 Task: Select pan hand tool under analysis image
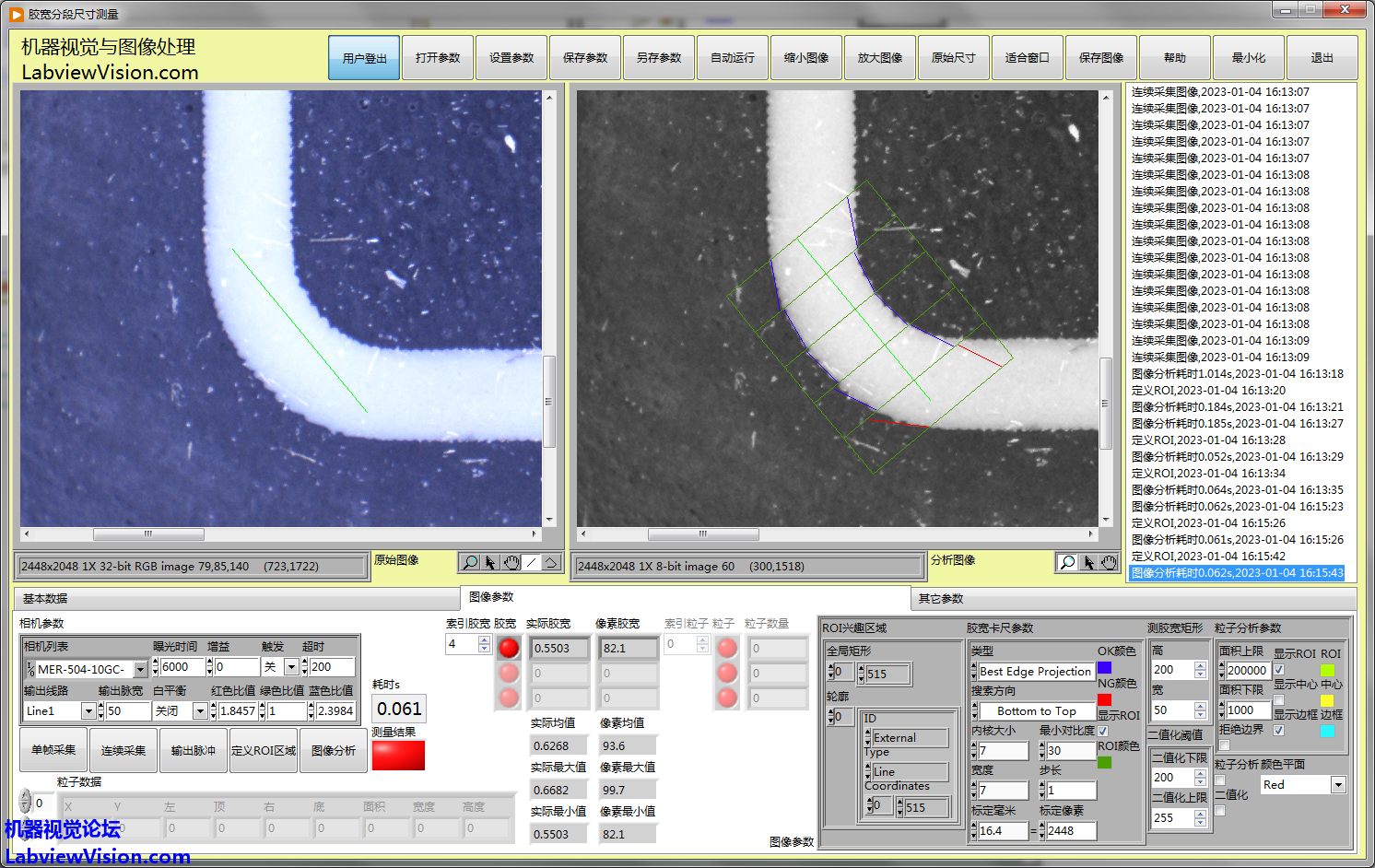1109,562
